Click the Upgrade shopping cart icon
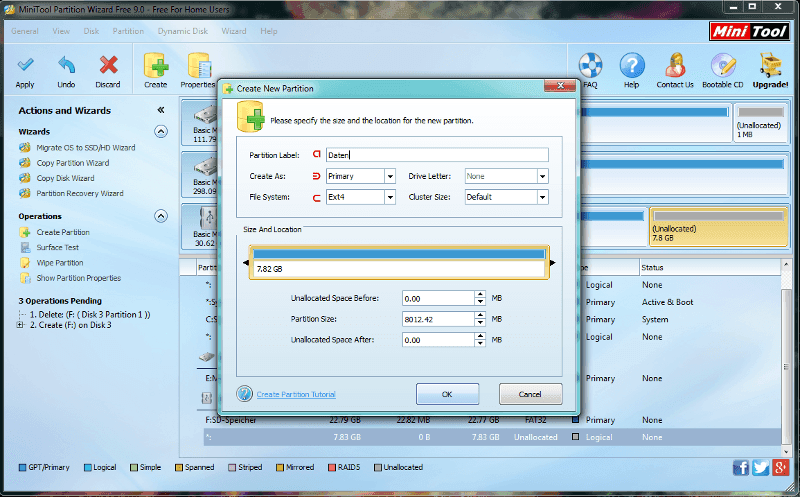 (770, 65)
